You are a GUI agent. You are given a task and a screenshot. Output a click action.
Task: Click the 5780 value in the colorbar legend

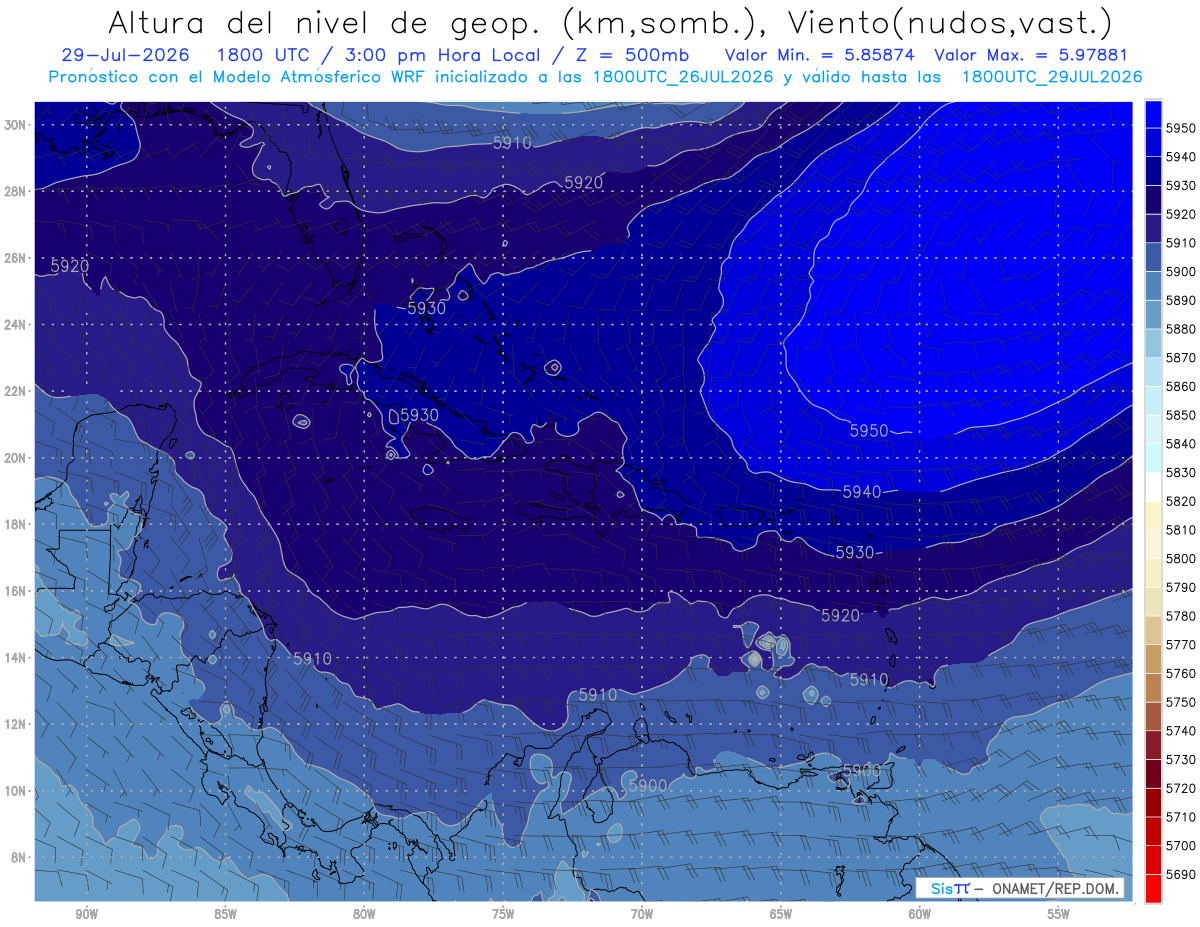tap(1180, 616)
